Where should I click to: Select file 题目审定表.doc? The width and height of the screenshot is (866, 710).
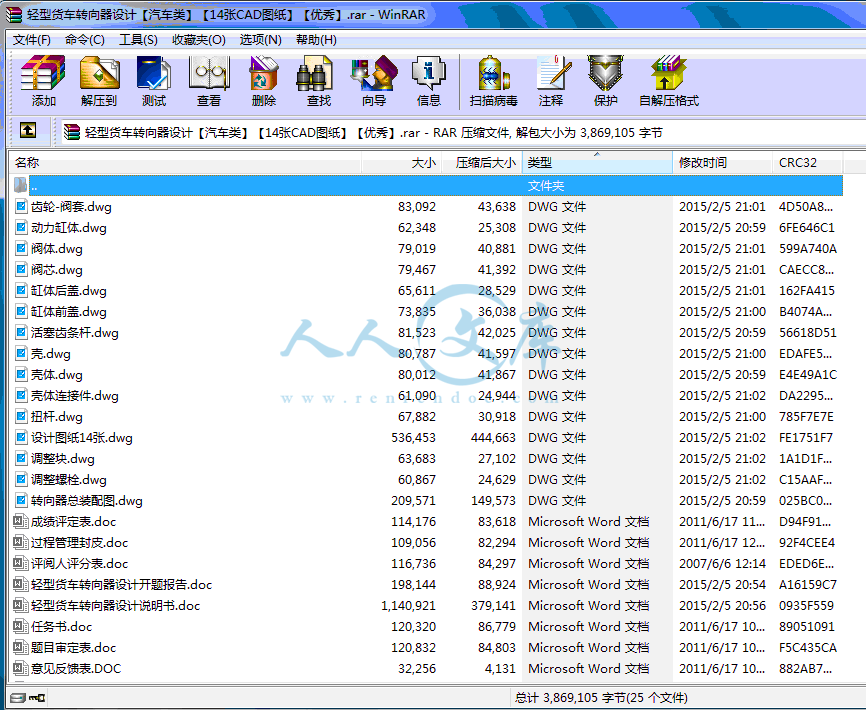click(73, 648)
